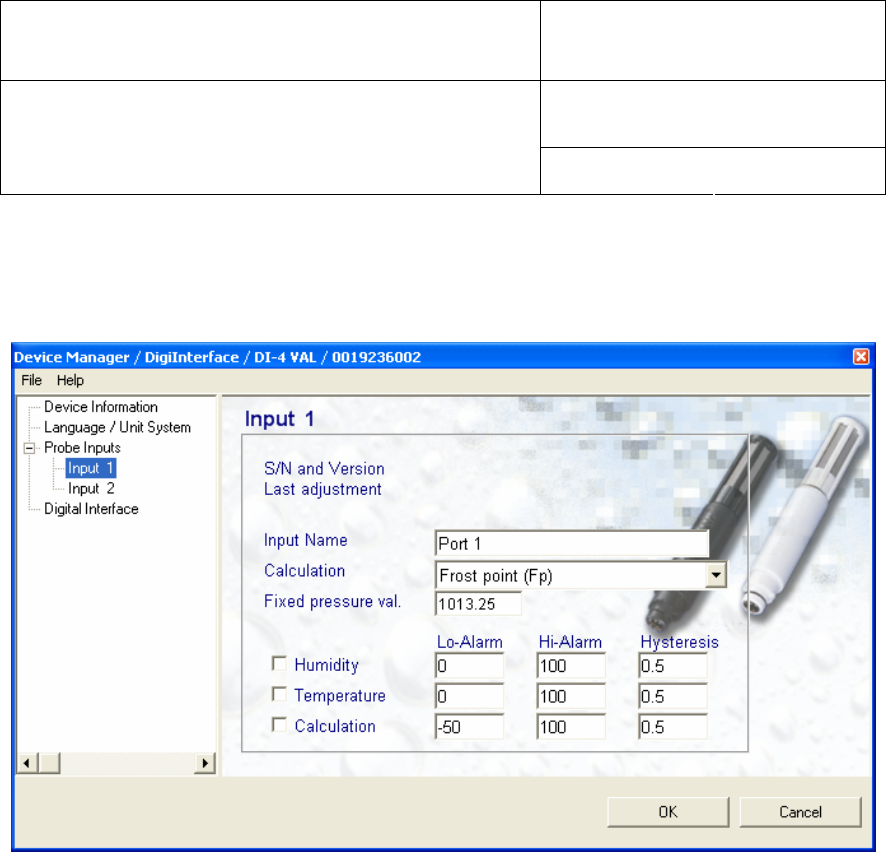Open the Calculation dropdown arrow
The width and height of the screenshot is (886, 852).
coord(716,575)
